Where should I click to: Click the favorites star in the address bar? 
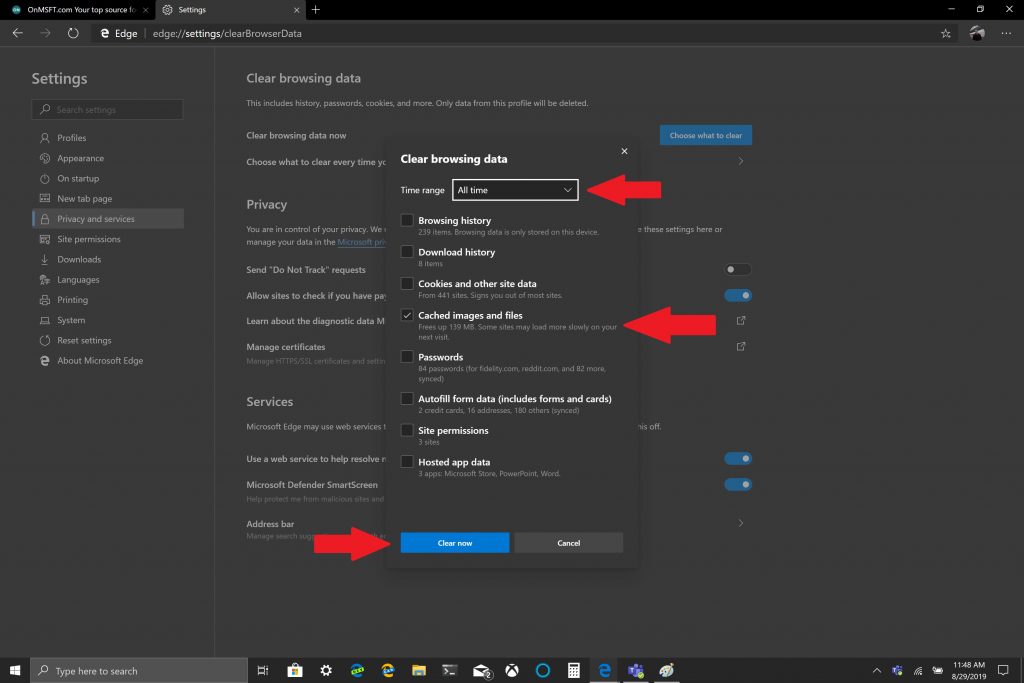pos(946,32)
